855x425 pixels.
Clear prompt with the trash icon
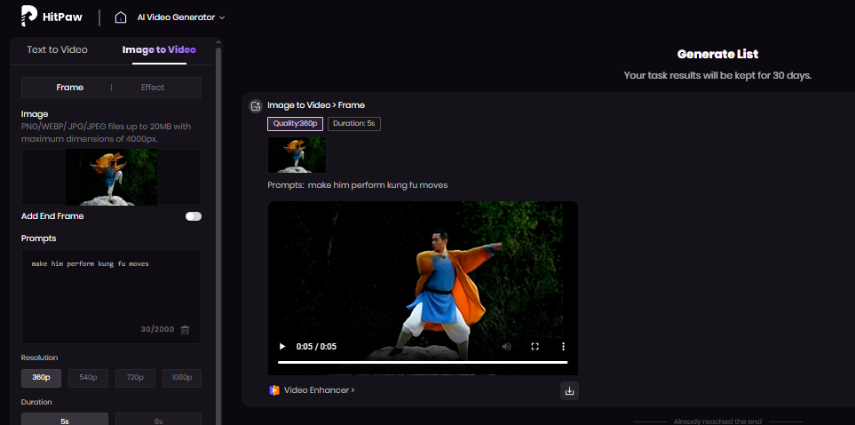coord(185,329)
